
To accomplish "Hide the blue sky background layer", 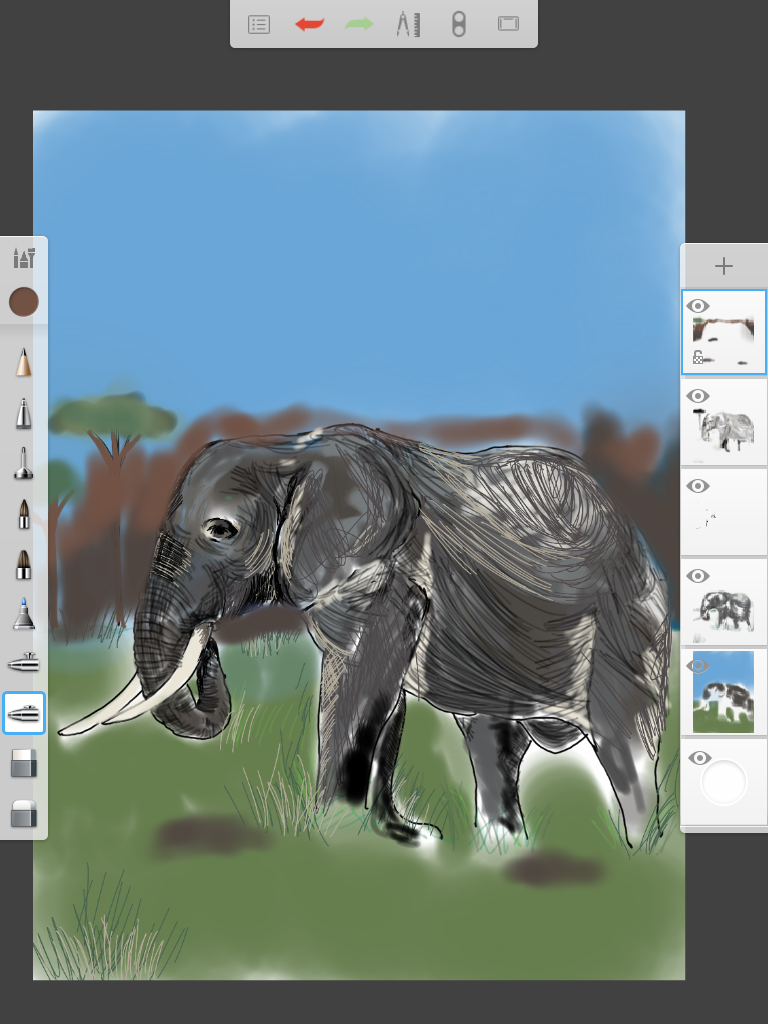I will tap(698, 665).
